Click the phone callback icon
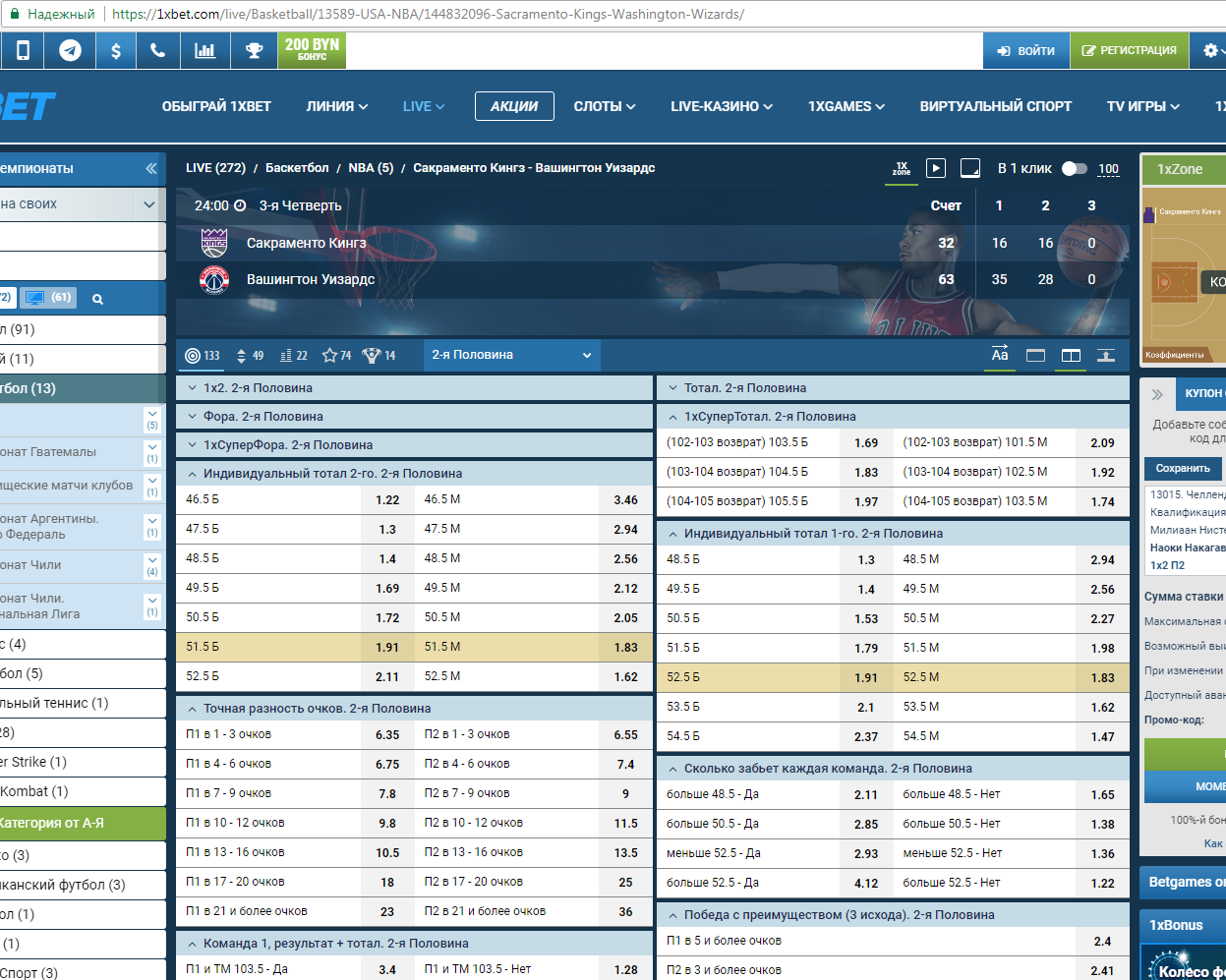Viewport: 1226px width, 980px height. [x=157, y=50]
